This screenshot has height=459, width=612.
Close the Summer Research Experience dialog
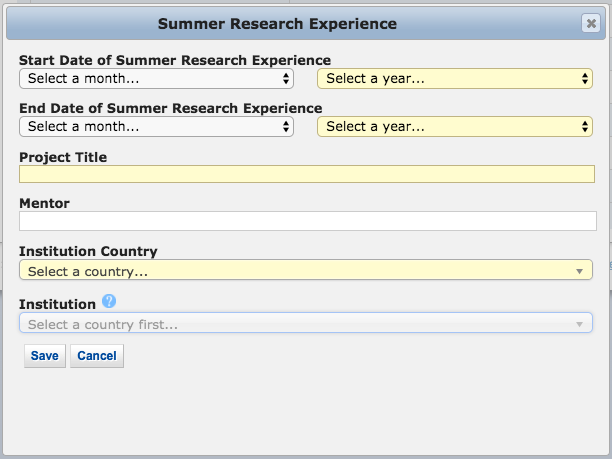[x=590, y=24]
